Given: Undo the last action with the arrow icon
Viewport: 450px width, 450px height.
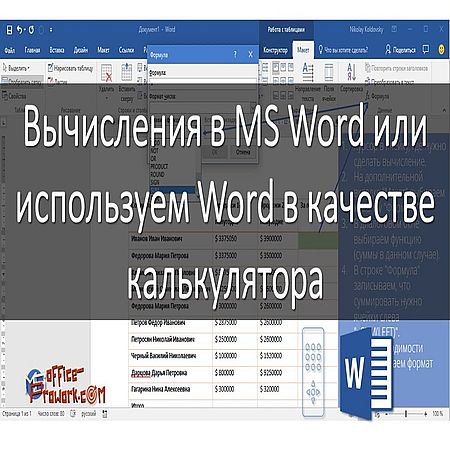Looking at the screenshot, I should pyautogui.click(x=20, y=30).
